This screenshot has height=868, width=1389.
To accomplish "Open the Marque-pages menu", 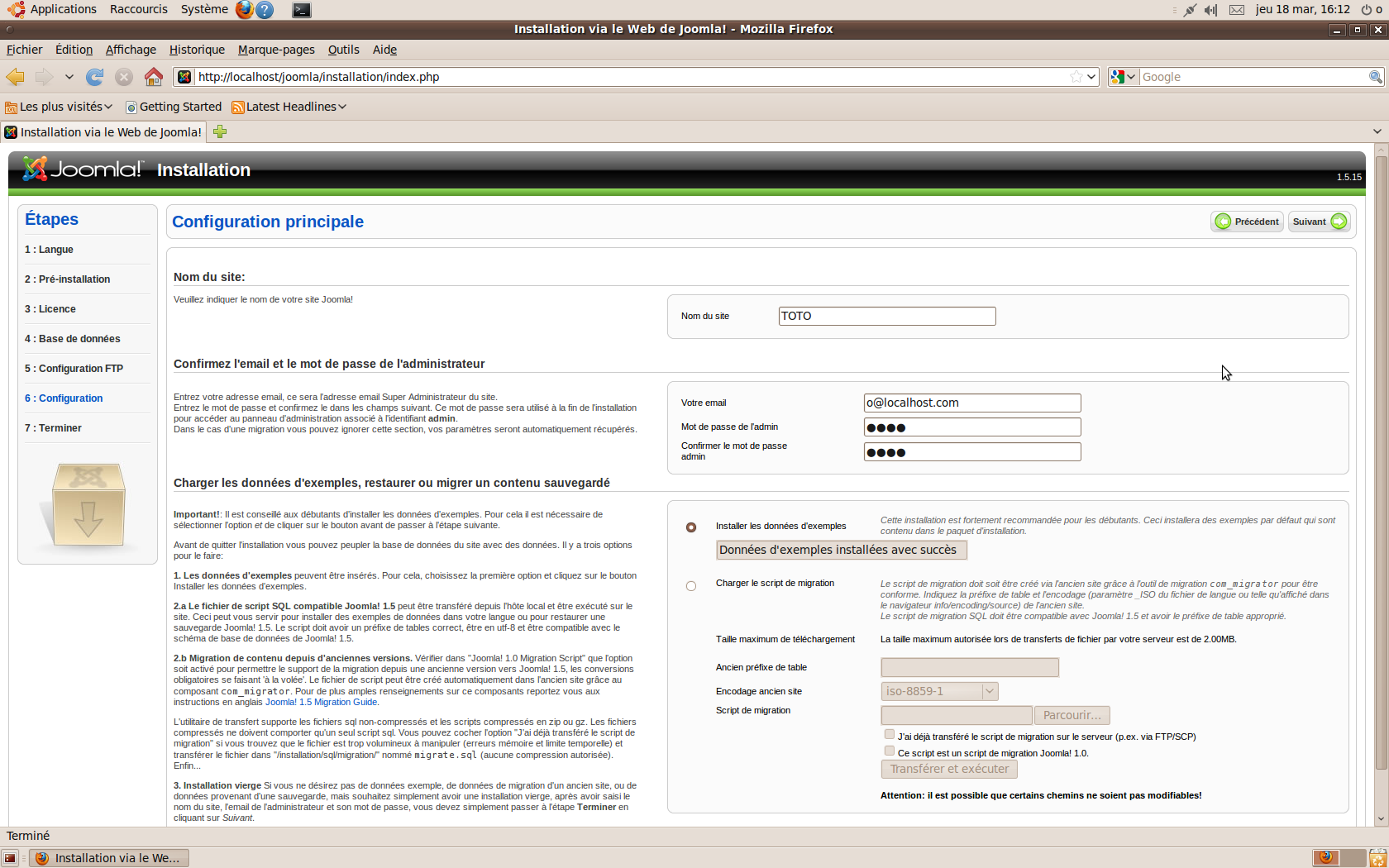I will coord(276,50).
